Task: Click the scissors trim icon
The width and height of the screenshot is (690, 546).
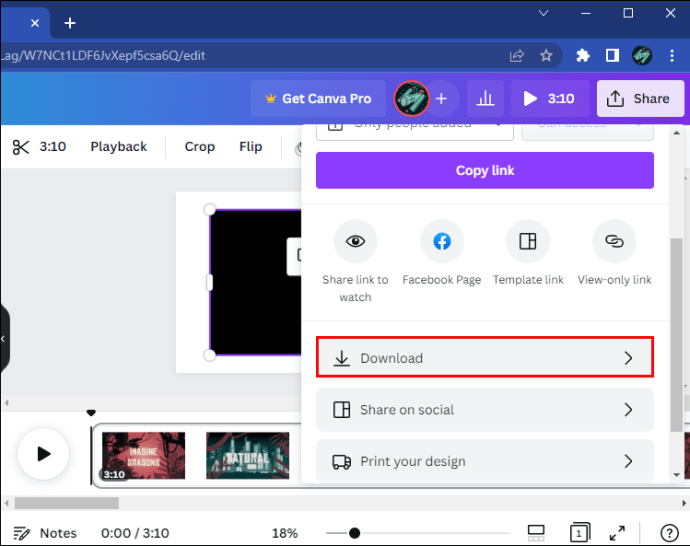Action: [x=20, y=147]
